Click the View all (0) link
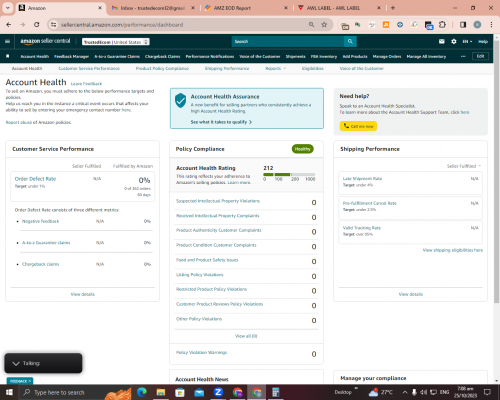500x400 pixels. pyautogui.click(x=246, y=336)
